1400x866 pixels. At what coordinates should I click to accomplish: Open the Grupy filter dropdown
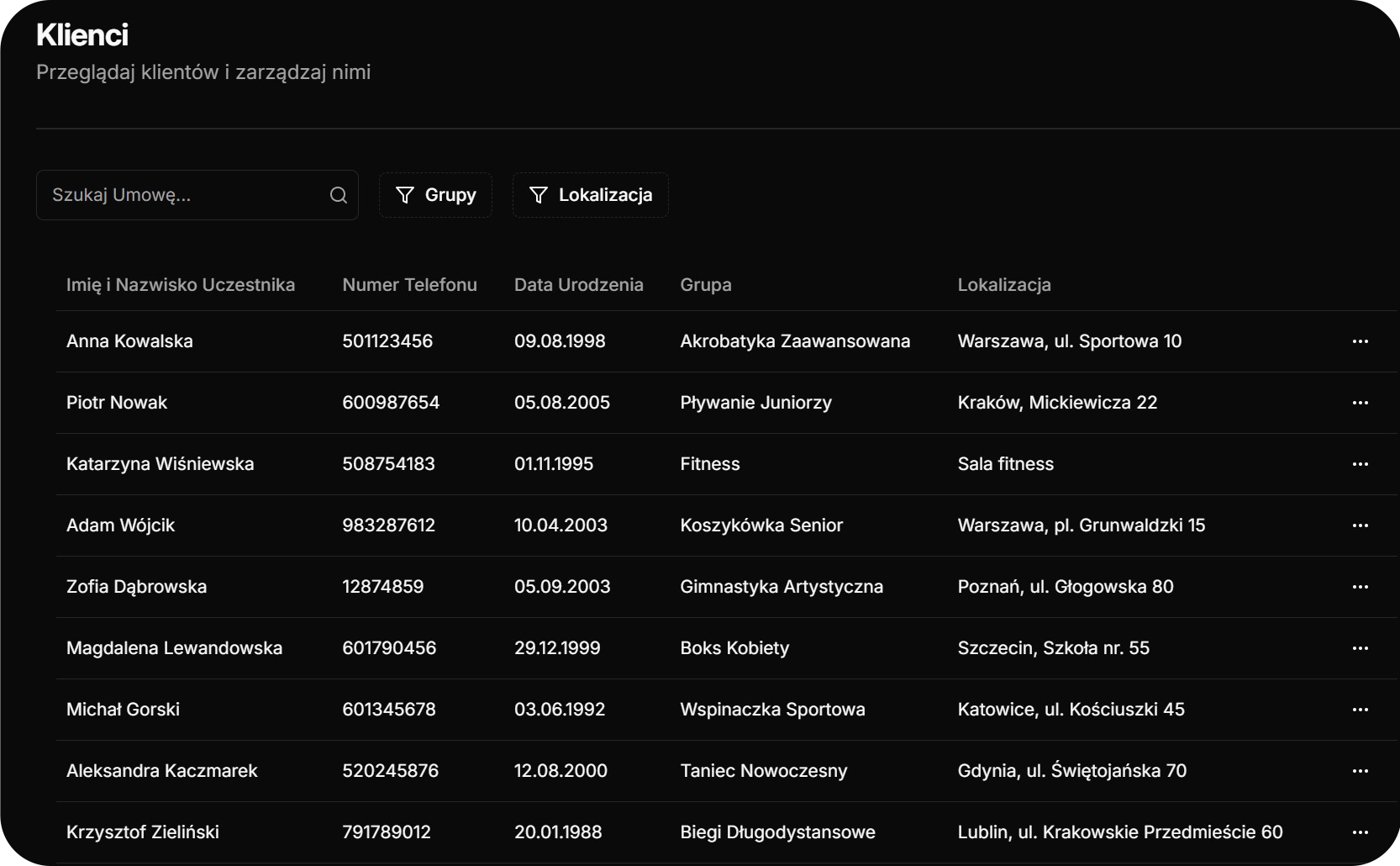point(435,195)
